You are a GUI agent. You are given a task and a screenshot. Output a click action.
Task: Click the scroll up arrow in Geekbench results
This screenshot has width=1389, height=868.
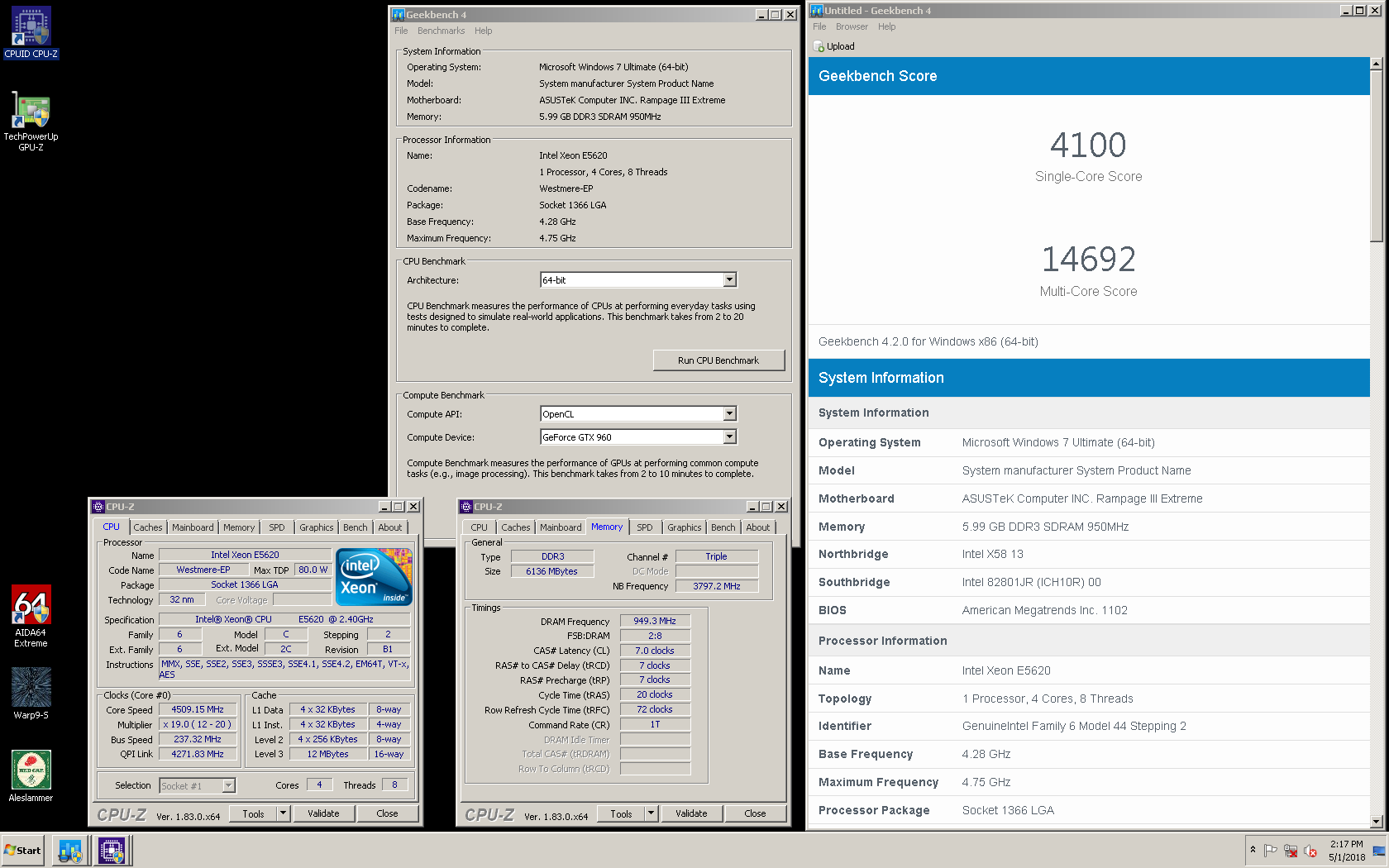(1376, 64)
